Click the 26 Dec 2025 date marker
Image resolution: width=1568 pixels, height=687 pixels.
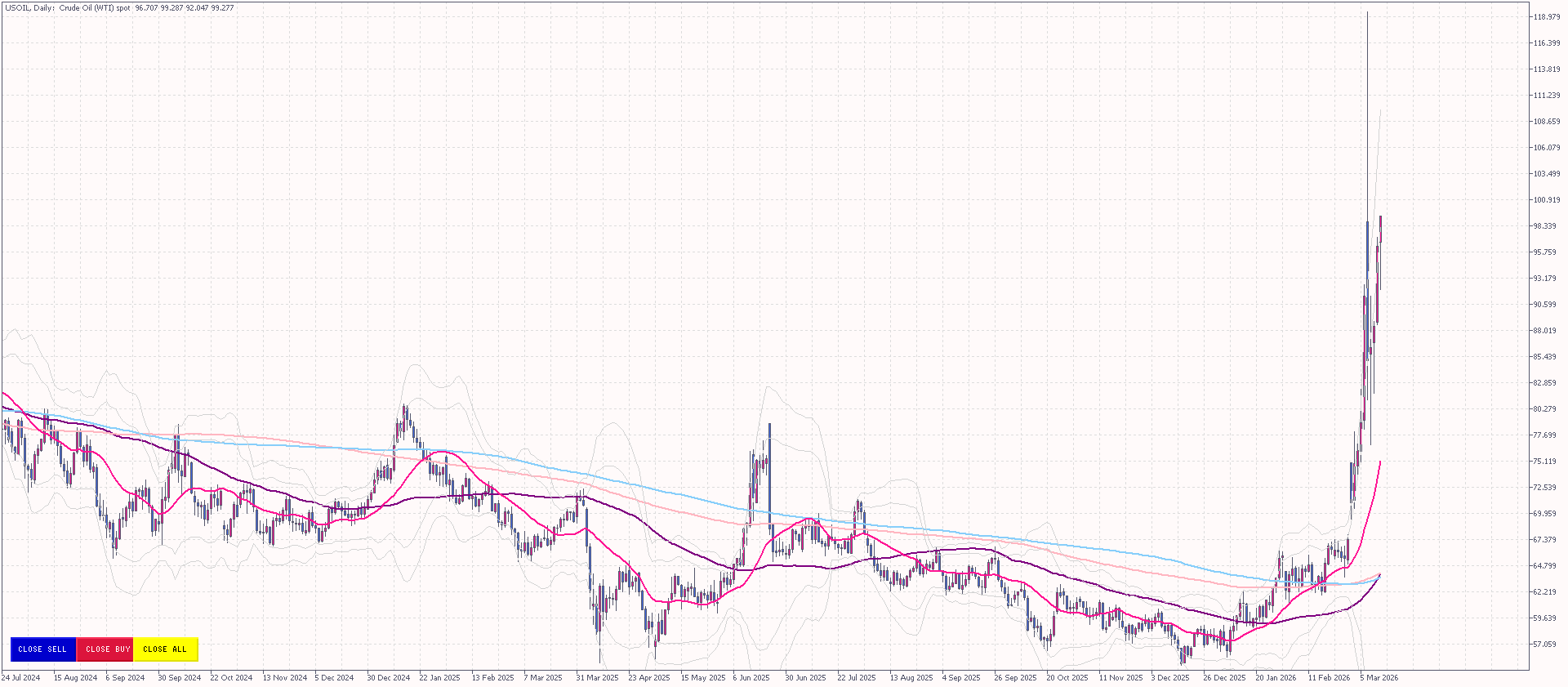pos(1224,678)
